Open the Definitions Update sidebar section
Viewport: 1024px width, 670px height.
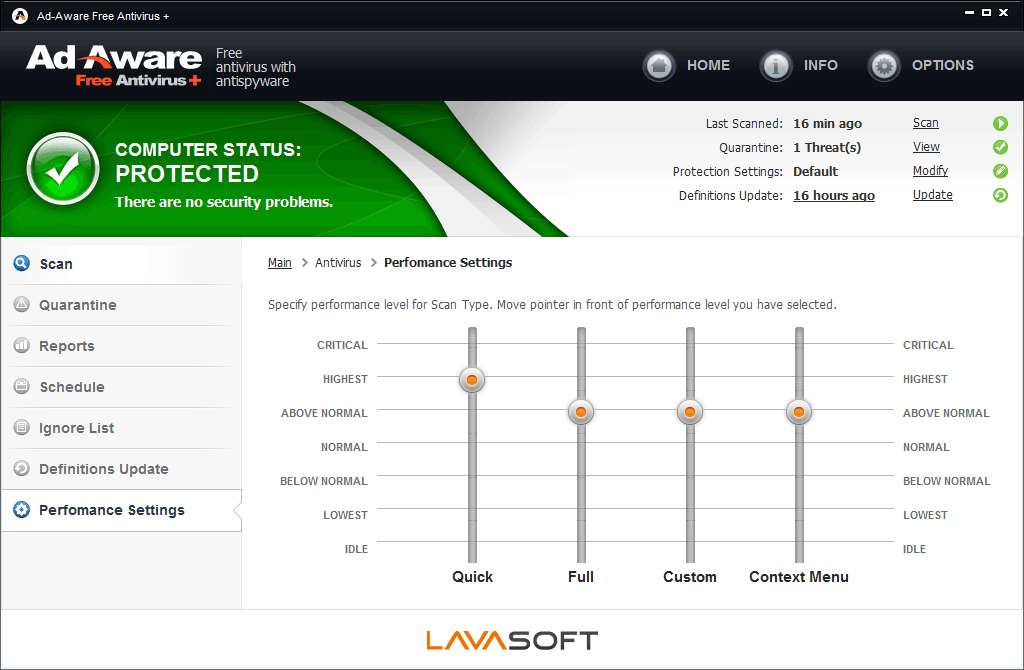tap(121, 469)
